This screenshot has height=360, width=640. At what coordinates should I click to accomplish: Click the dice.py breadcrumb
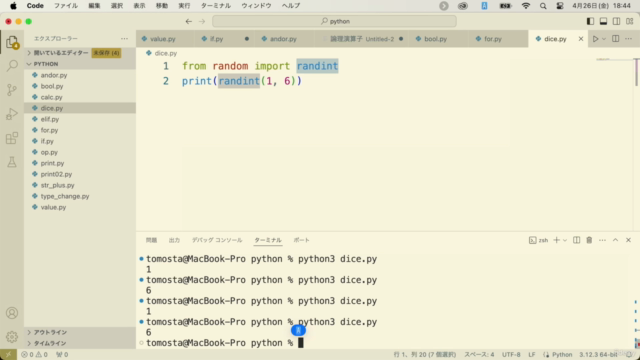(x=162, y=53)
